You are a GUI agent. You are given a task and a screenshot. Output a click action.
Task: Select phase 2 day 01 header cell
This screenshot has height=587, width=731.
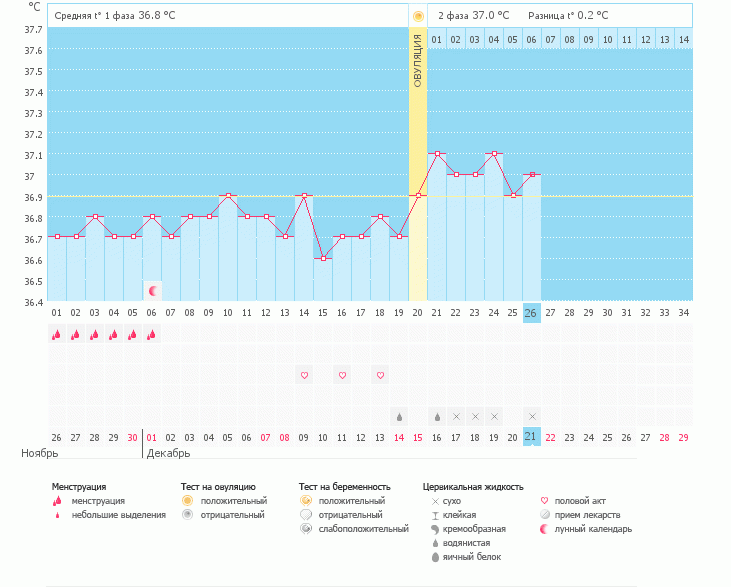[437, 39]
